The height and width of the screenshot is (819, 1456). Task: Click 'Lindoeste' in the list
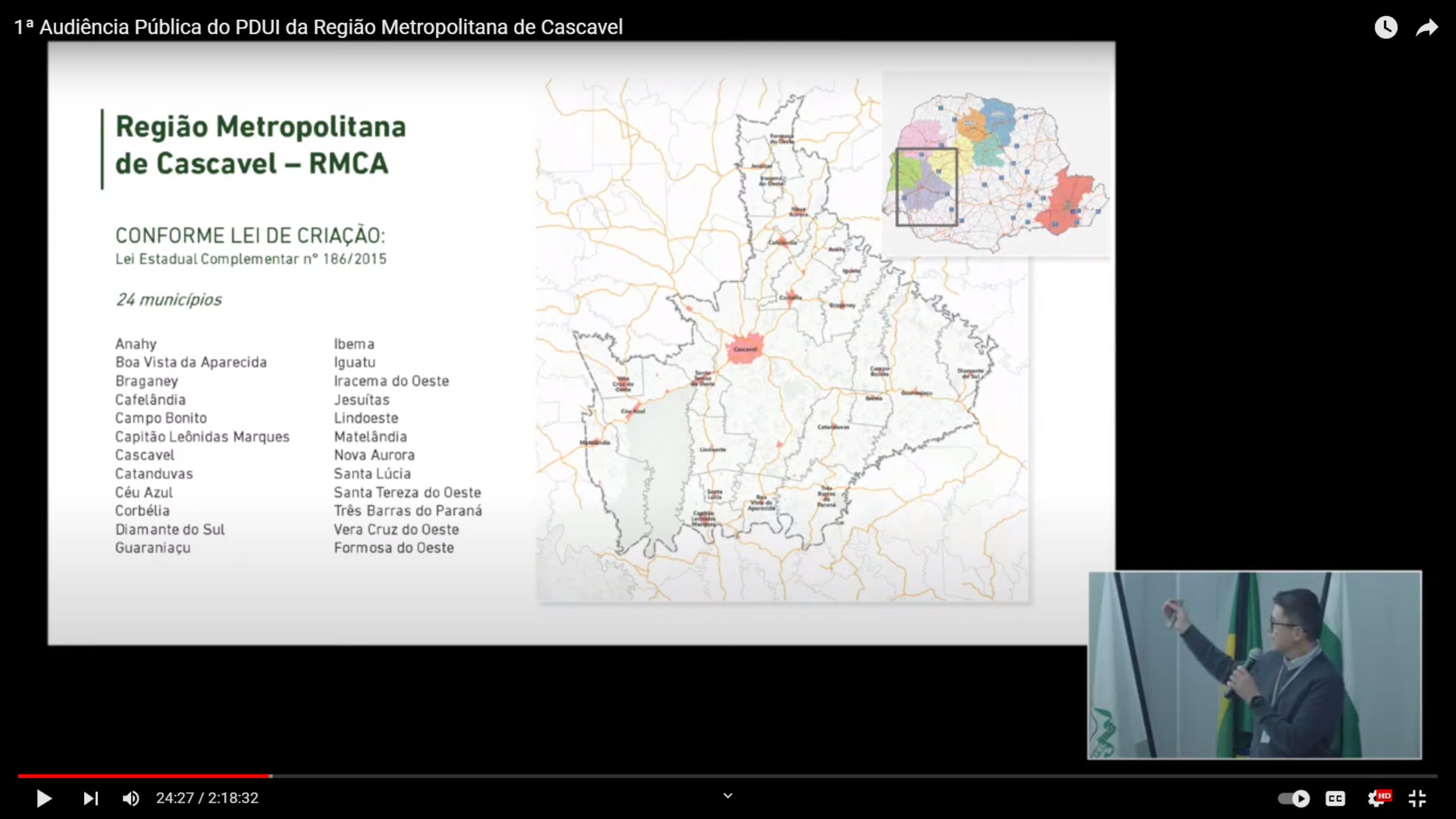pos(366,418)
